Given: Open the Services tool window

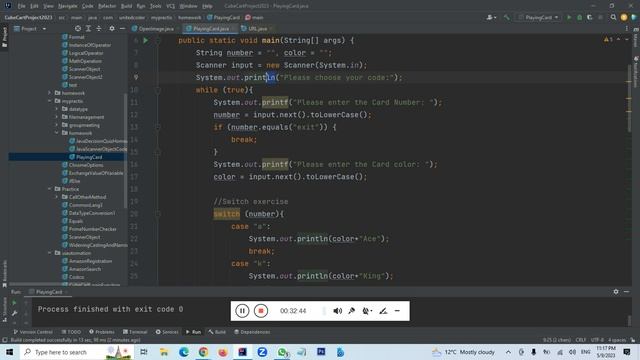Looking at the screenshot, I should tap(167, 332).
